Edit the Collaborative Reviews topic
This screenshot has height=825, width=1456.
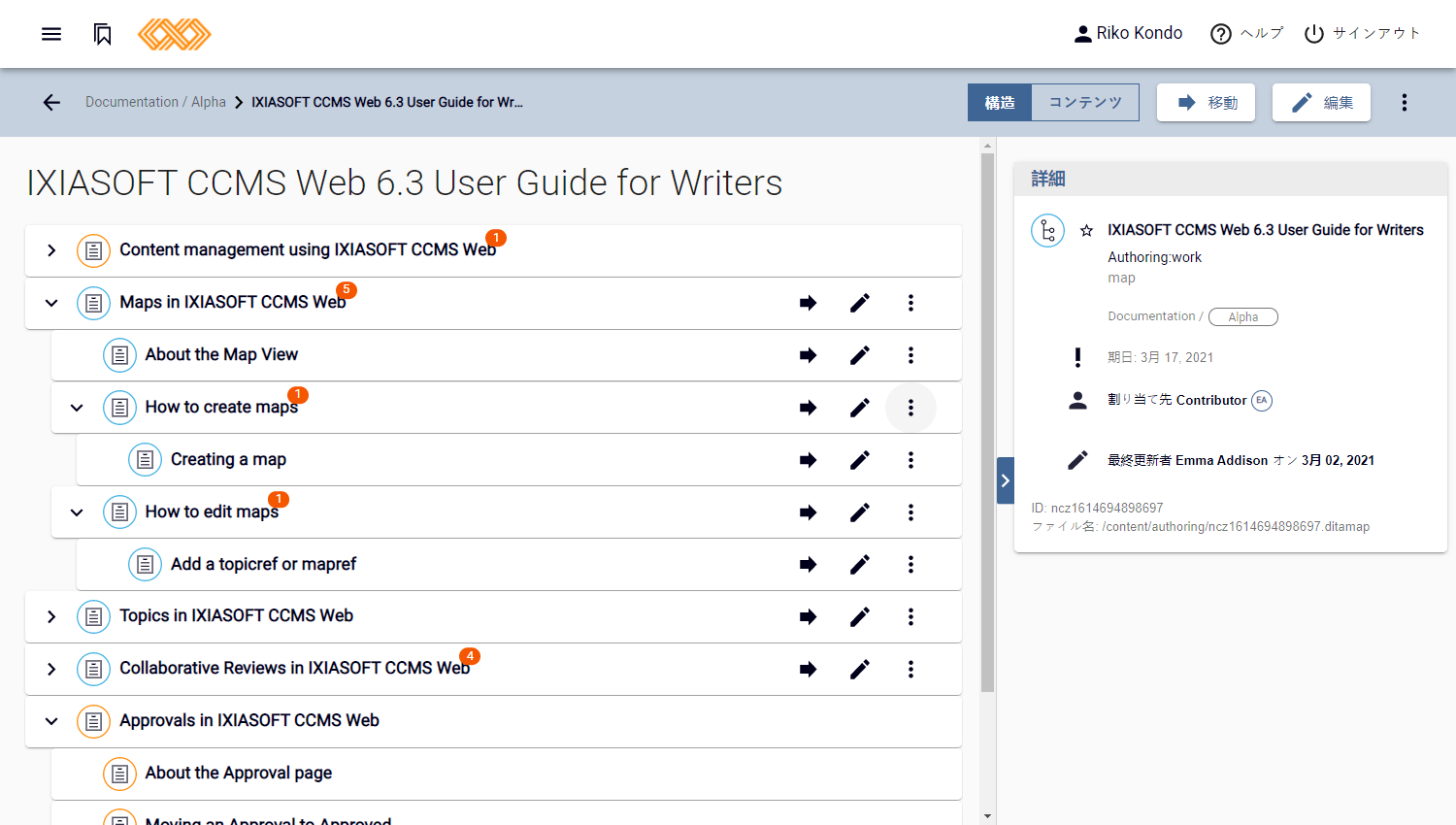pos(860,670)
